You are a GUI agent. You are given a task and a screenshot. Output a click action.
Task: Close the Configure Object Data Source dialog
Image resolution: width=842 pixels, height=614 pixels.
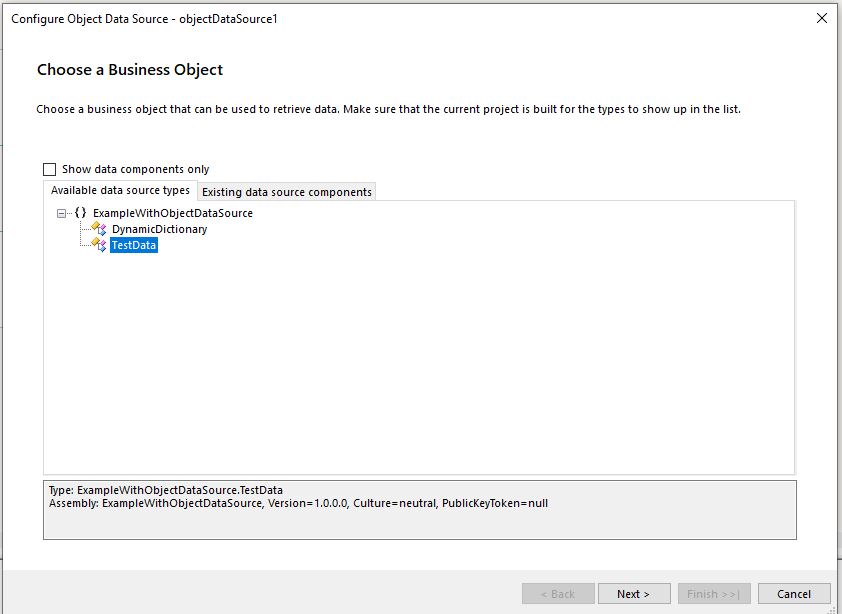[821, 18]
